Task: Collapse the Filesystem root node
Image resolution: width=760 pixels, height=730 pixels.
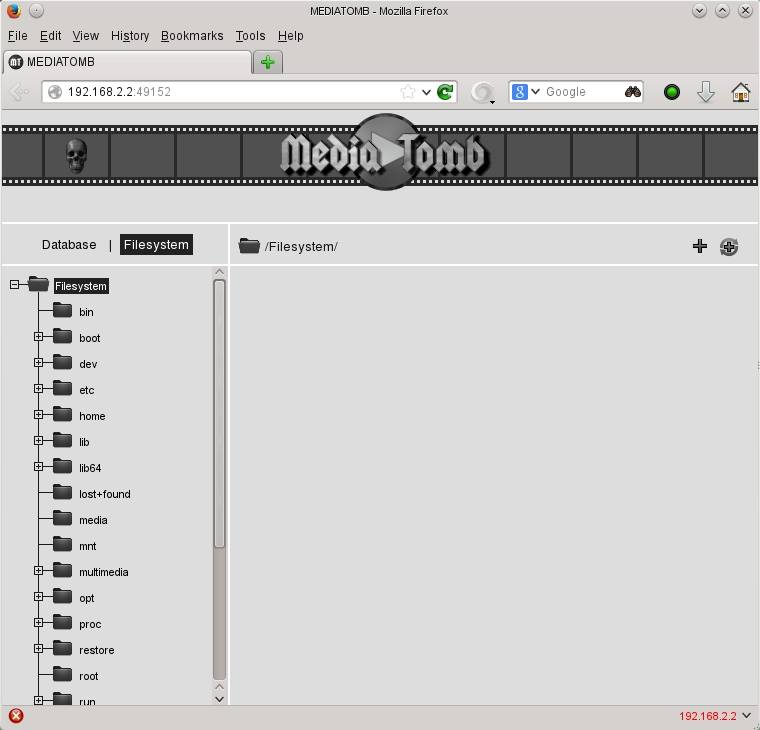Action: 15,285
